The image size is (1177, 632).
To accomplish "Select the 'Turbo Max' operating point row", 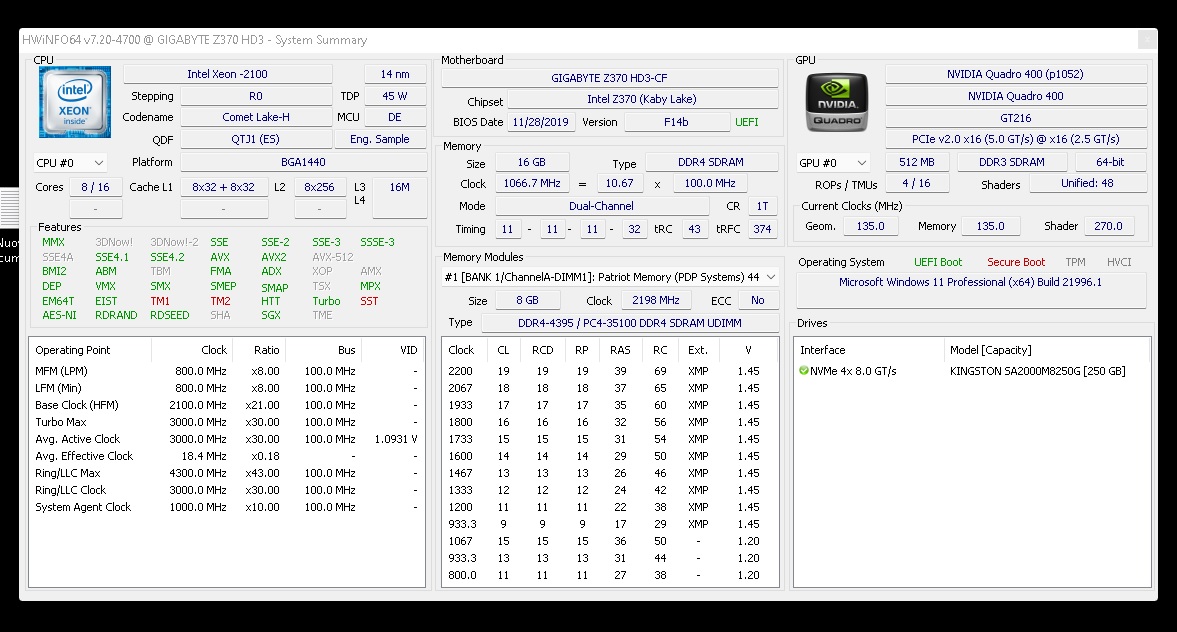I will 226,422.
